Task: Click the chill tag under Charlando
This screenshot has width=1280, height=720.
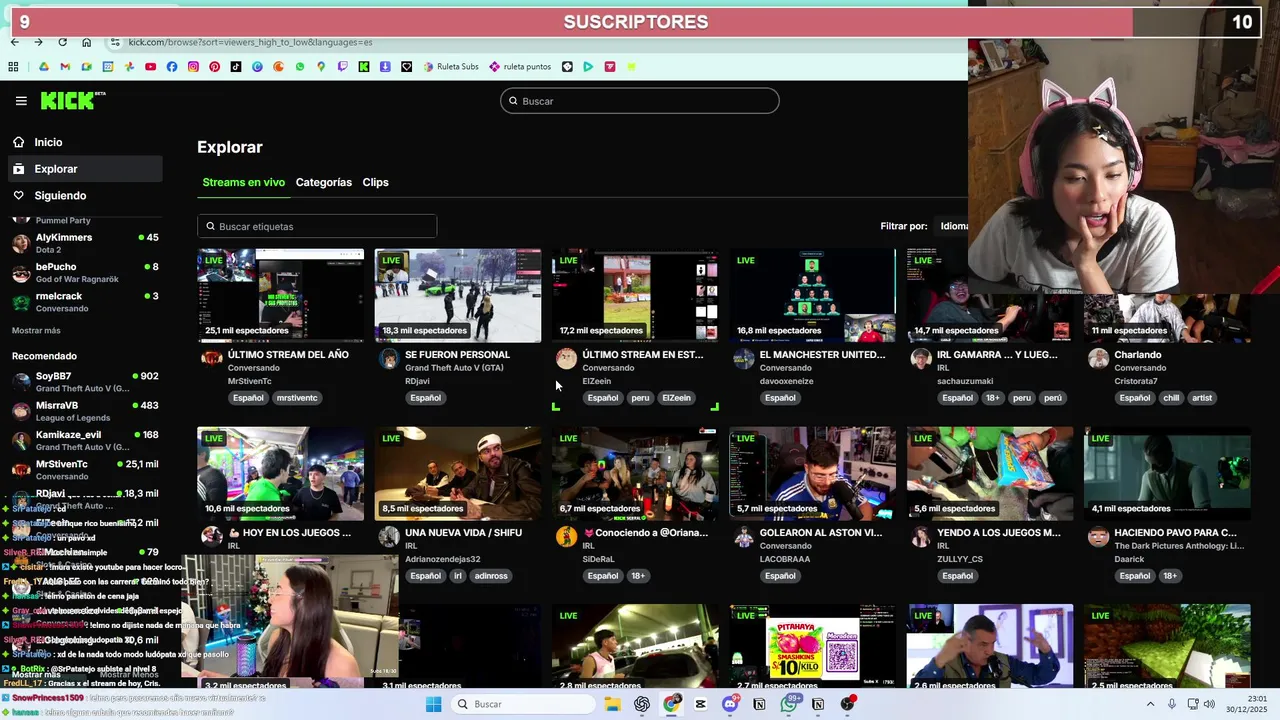Action: [x=1171, y=398]
